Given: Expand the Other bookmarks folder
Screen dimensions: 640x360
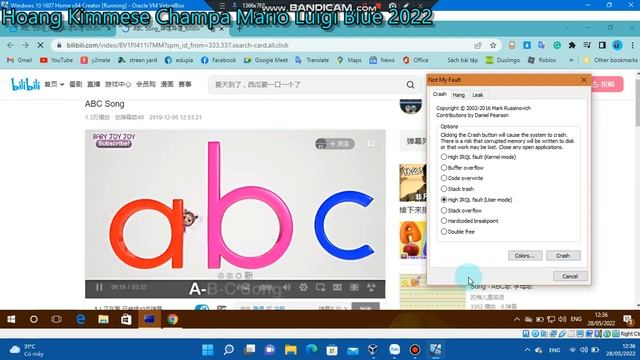Looking at the screenshot, I should click(610, 60).
